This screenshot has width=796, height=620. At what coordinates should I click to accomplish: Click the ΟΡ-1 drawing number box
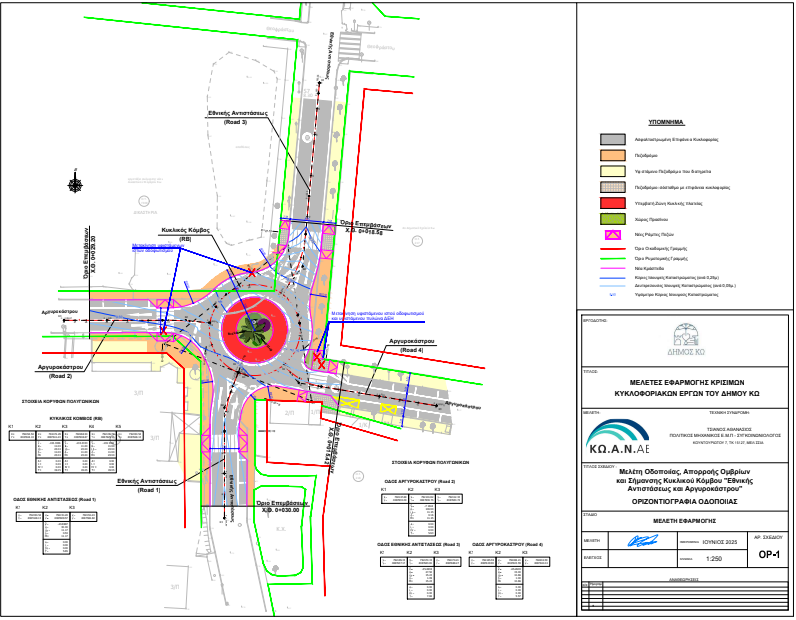click(x=768, y=553)
